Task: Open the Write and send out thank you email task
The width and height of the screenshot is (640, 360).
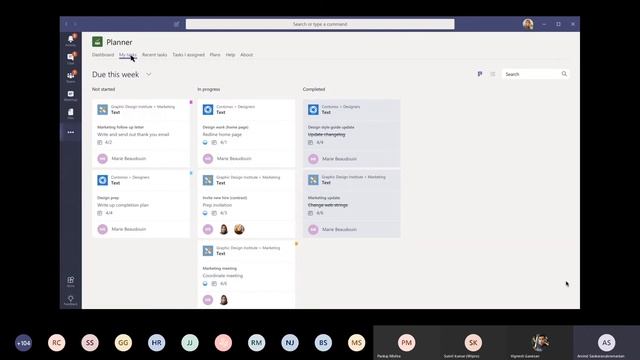Action: click(x=133, y=134)
